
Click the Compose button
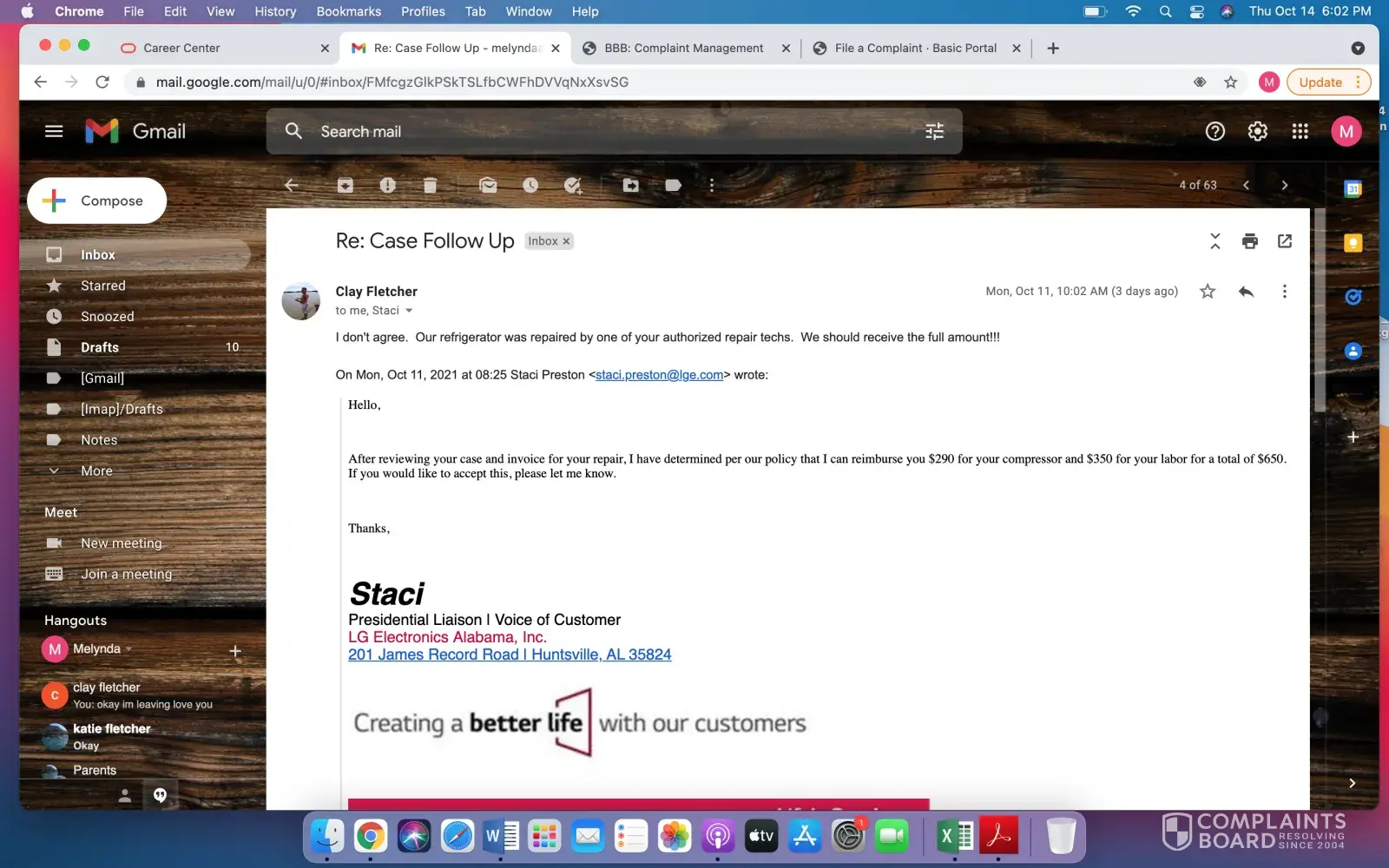(x=97, y=201)
